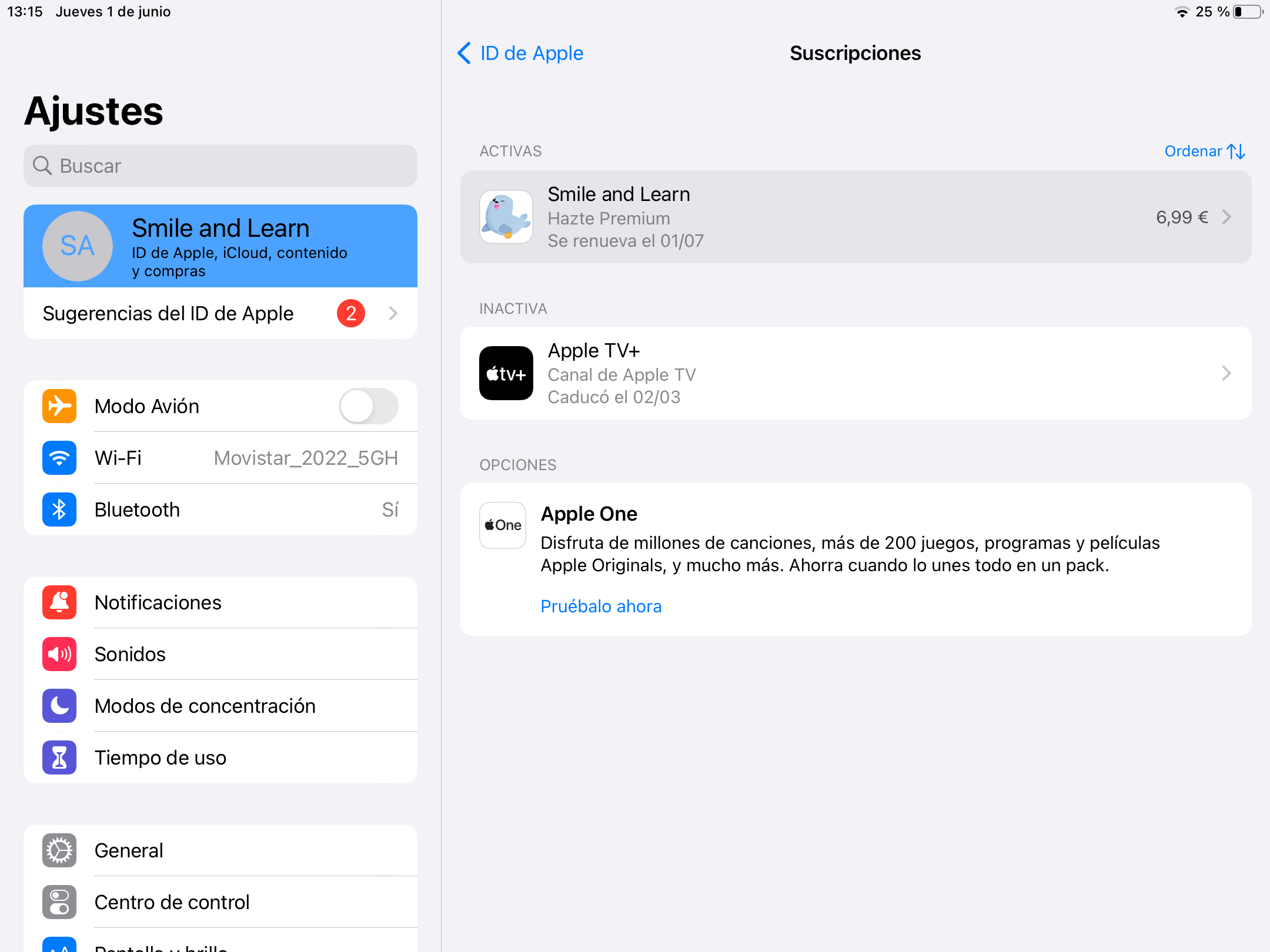
Task: Open Smile and Learn subscription chevron
Action: coord(1226,217)
